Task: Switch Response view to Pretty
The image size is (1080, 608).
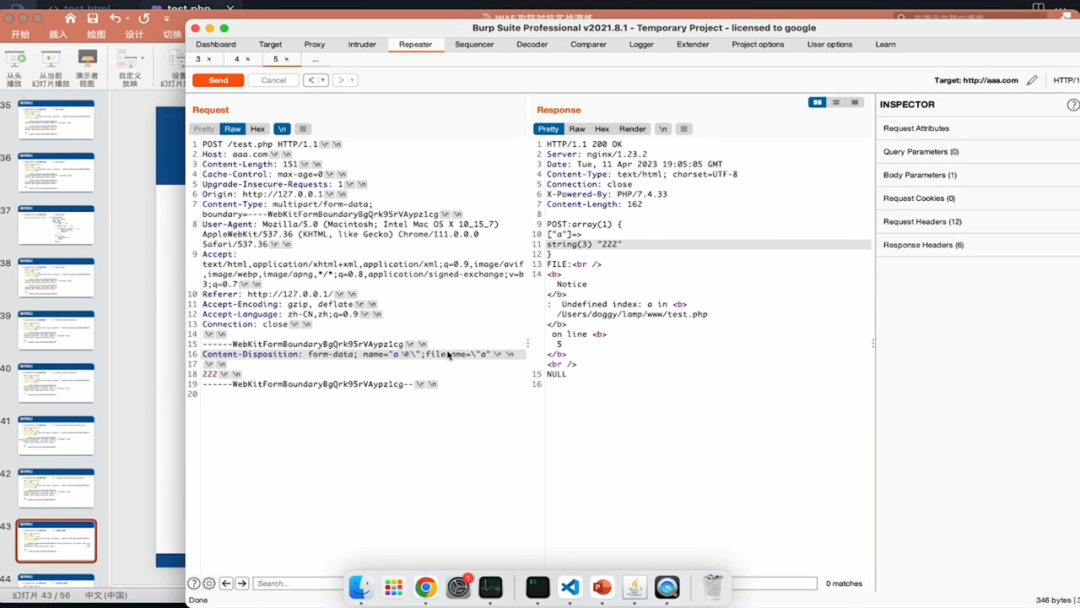Action: pyautogui.click(x=548, y=129)
